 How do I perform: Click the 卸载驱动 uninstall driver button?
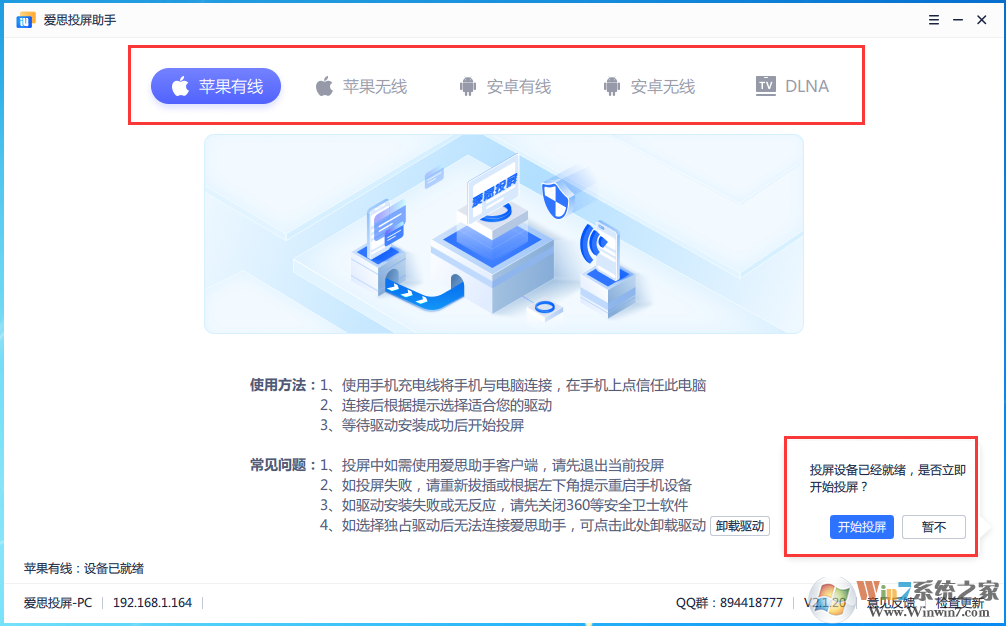pos(740,525)
